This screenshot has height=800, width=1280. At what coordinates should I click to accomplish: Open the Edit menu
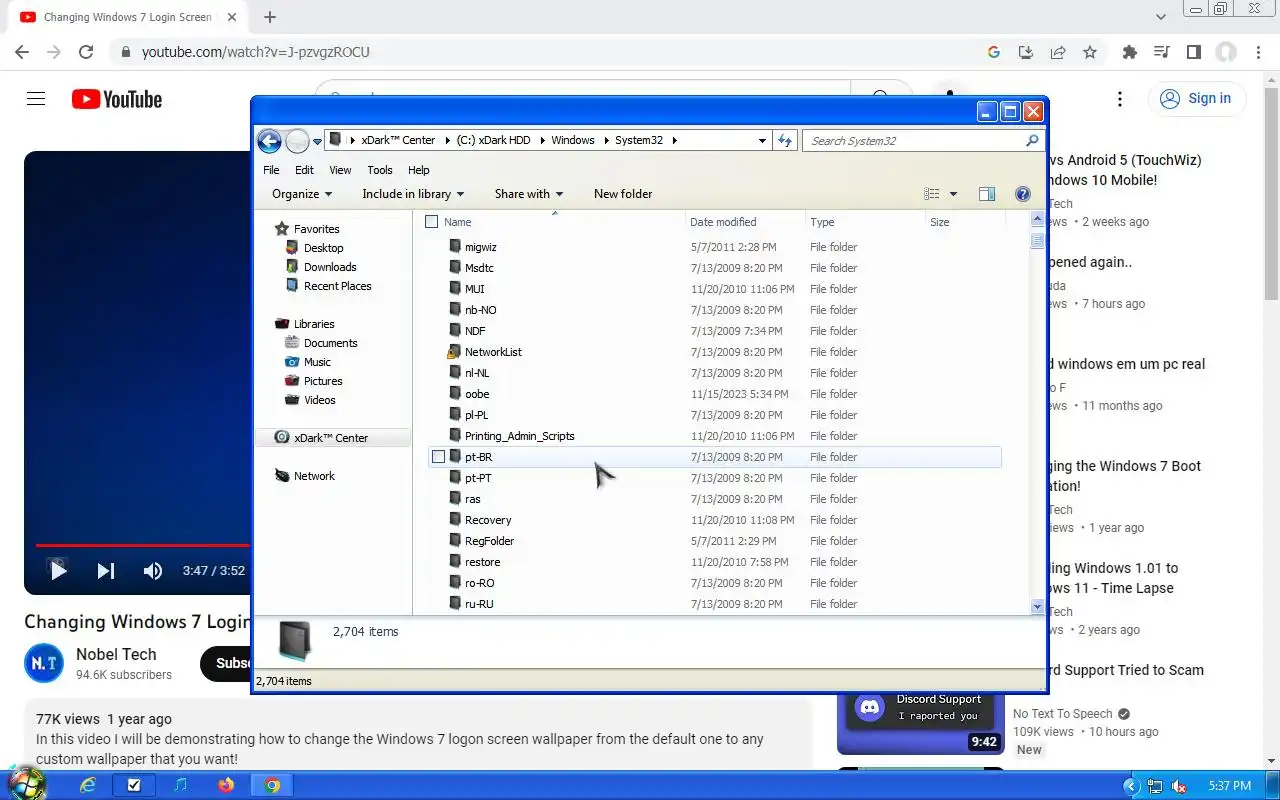click(304, 170)
